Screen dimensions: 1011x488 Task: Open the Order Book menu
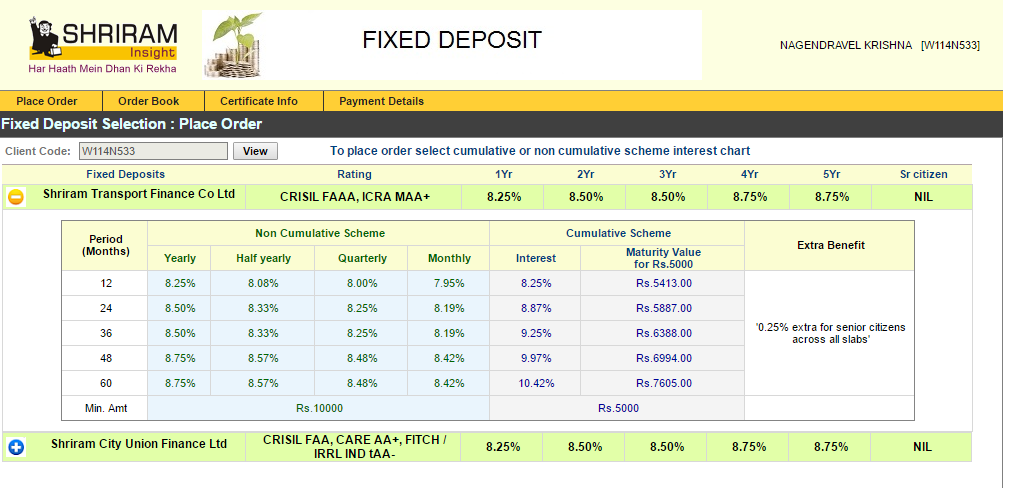tap(148, 101)
